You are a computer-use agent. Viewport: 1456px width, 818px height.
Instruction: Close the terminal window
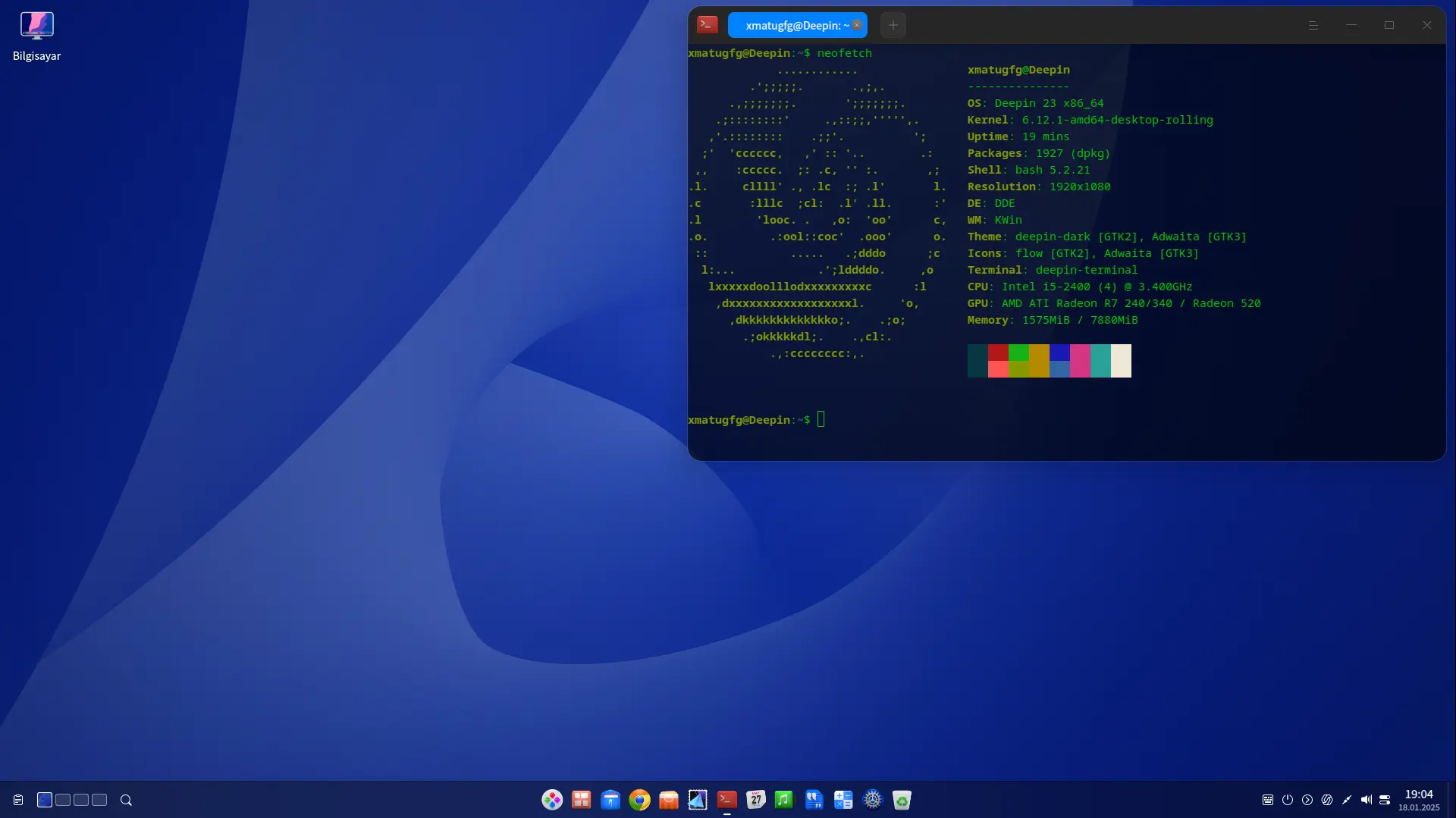point(1427,25)
